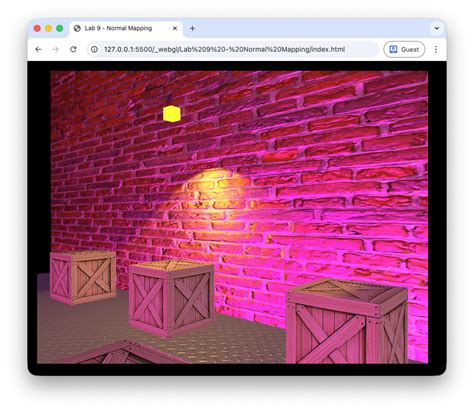Image resolution: width=474 pixels, height=412 pixels.
Task: Click the globe favicon on the tab
Action: tap(77, 28)
